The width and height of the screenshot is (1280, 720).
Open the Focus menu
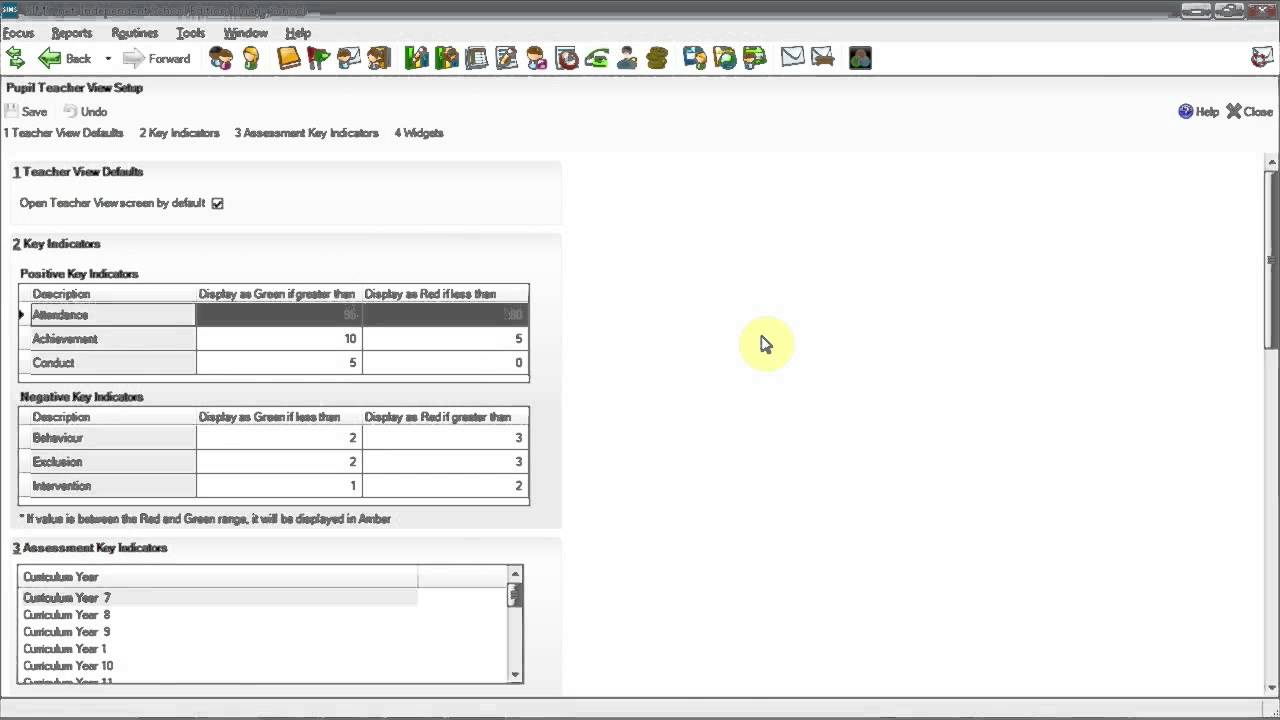18,33
